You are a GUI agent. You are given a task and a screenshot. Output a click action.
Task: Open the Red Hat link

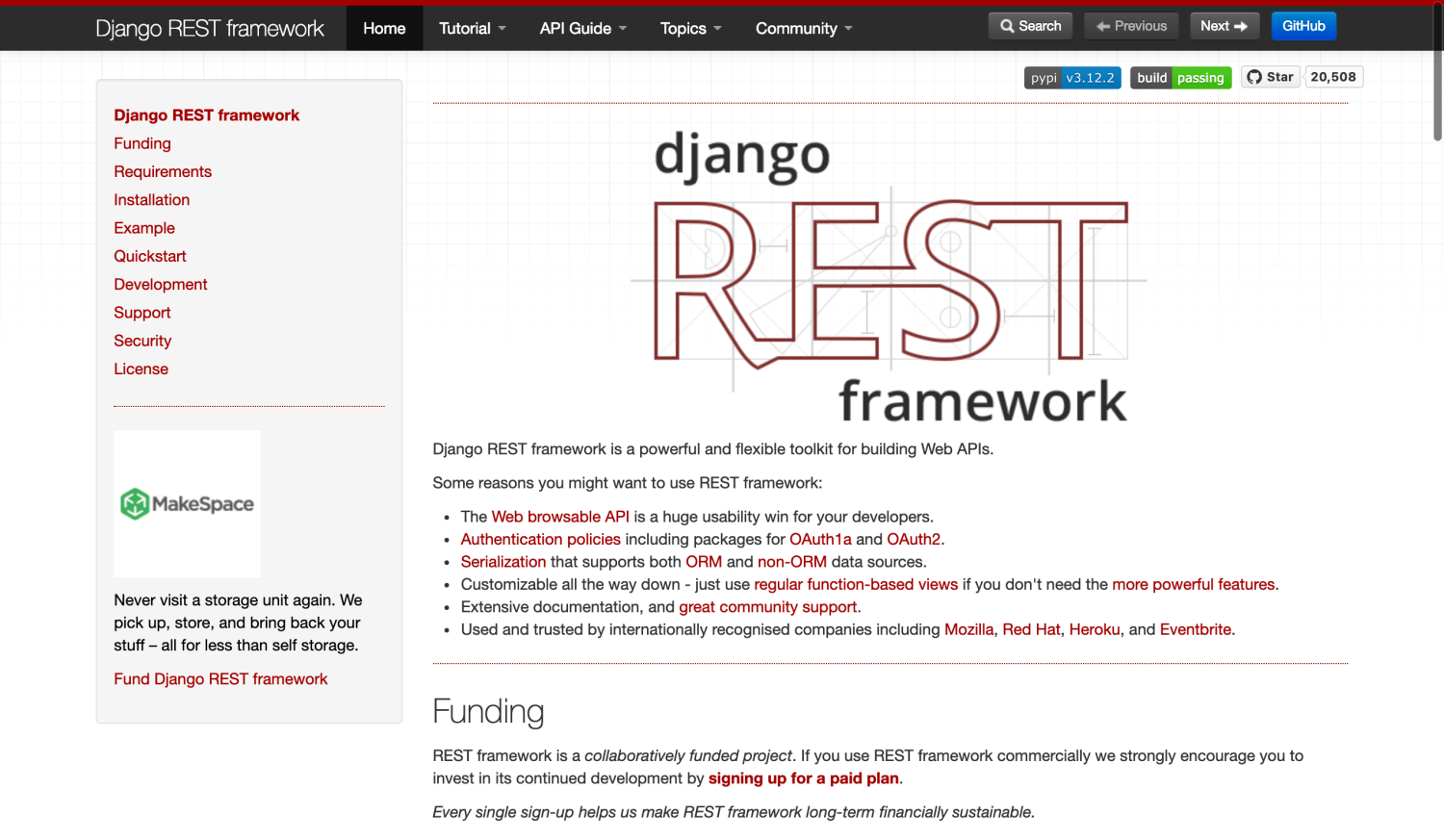(x=1031, y=629)
